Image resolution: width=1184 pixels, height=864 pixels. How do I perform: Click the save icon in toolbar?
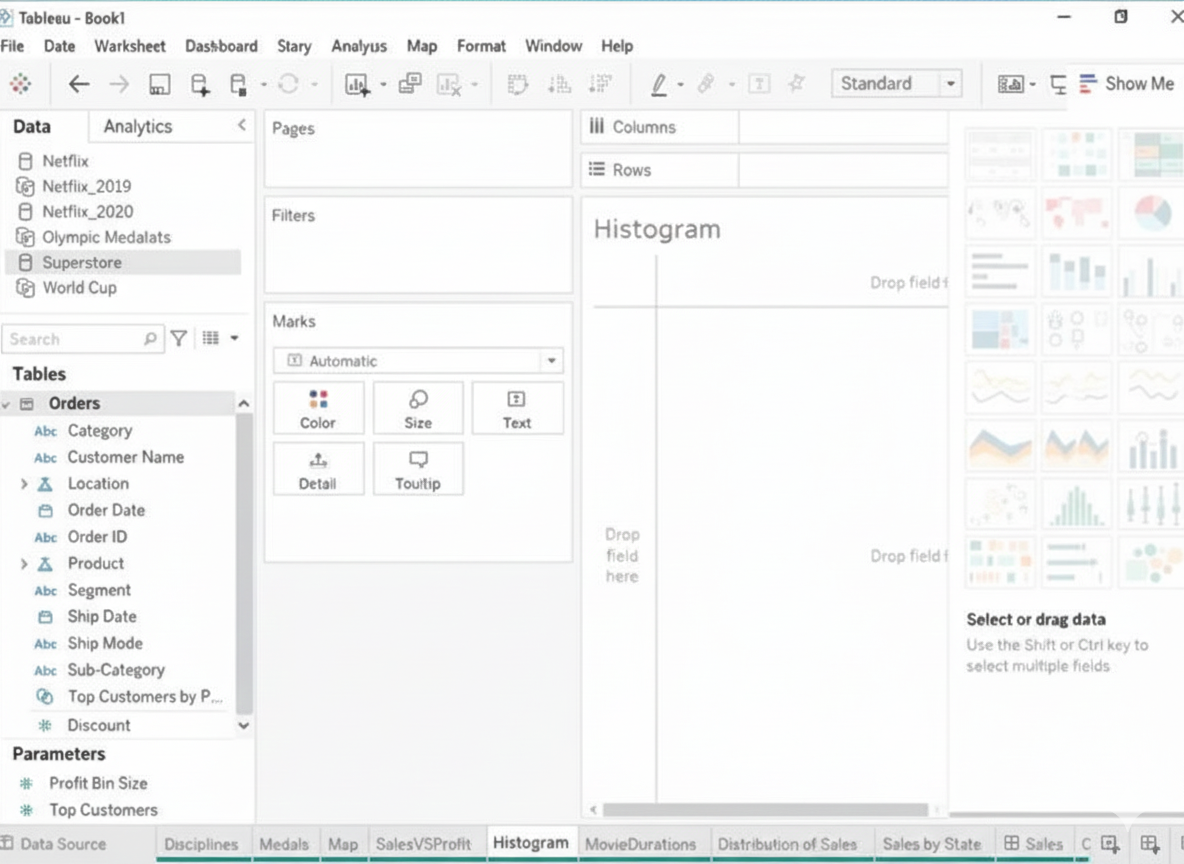[x=159, y=85]
